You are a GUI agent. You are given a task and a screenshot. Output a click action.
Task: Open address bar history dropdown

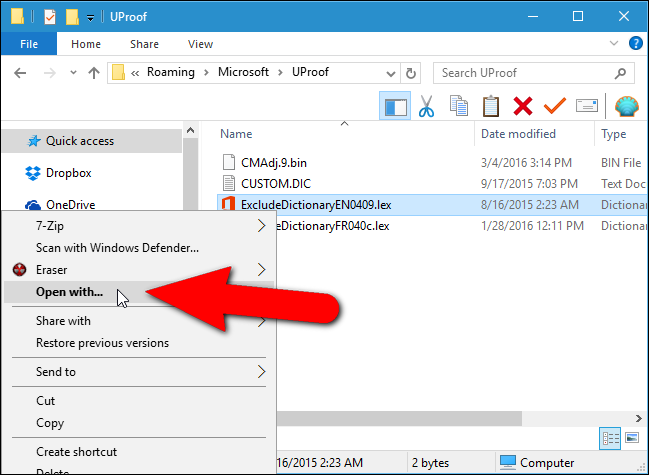click(390, 74)
